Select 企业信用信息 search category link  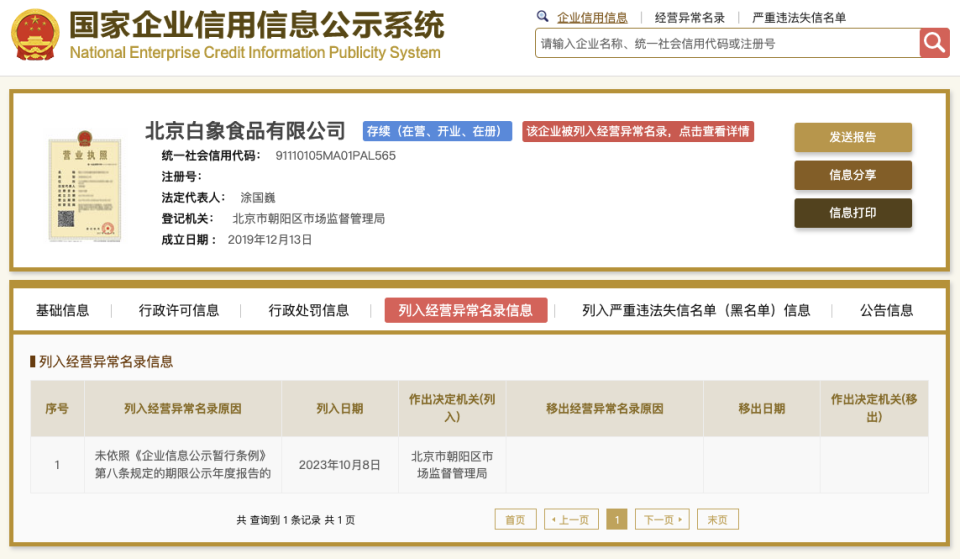point(592,18)
